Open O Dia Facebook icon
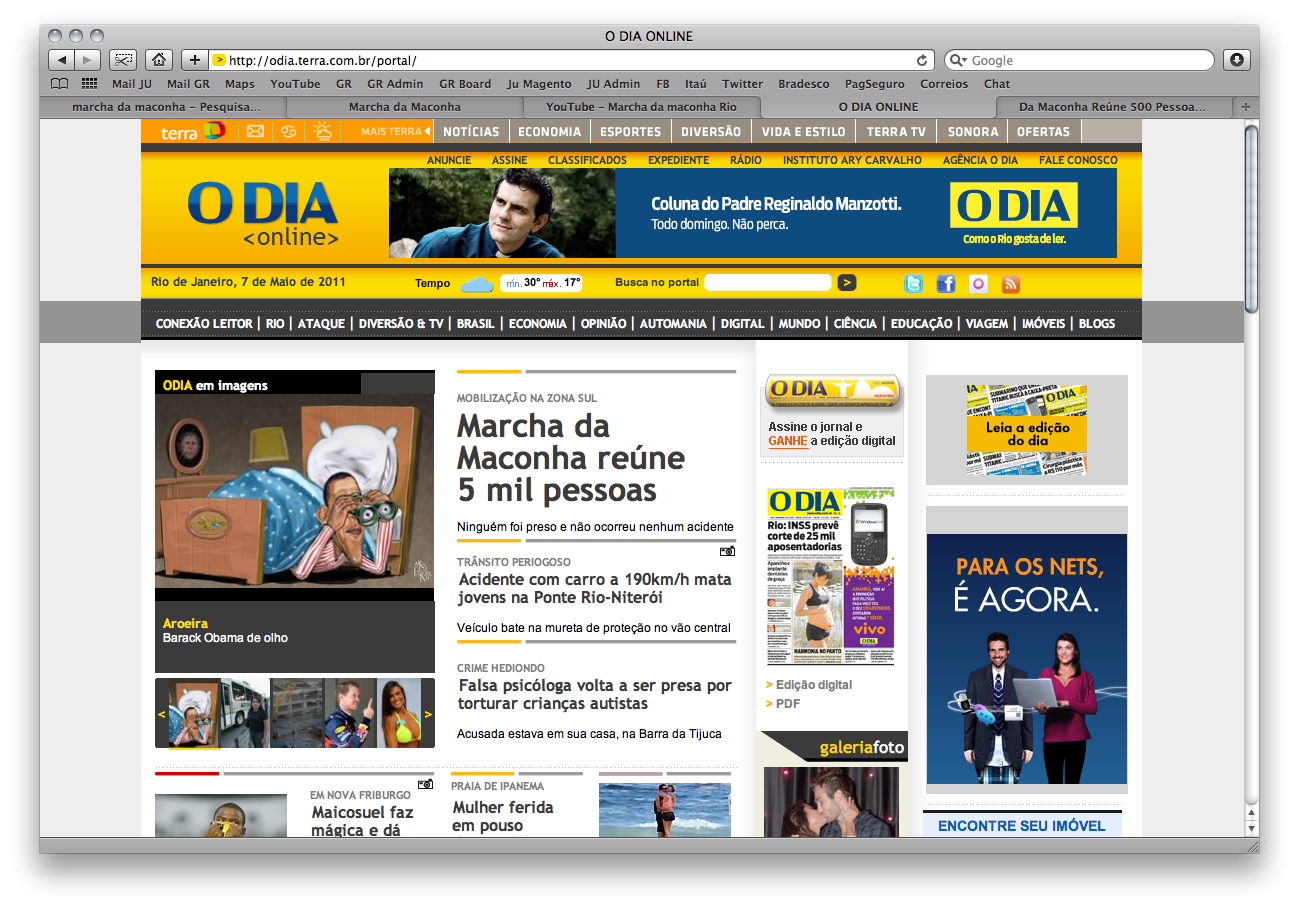Screen dimensions: 1299x900 tap(946, 283)
